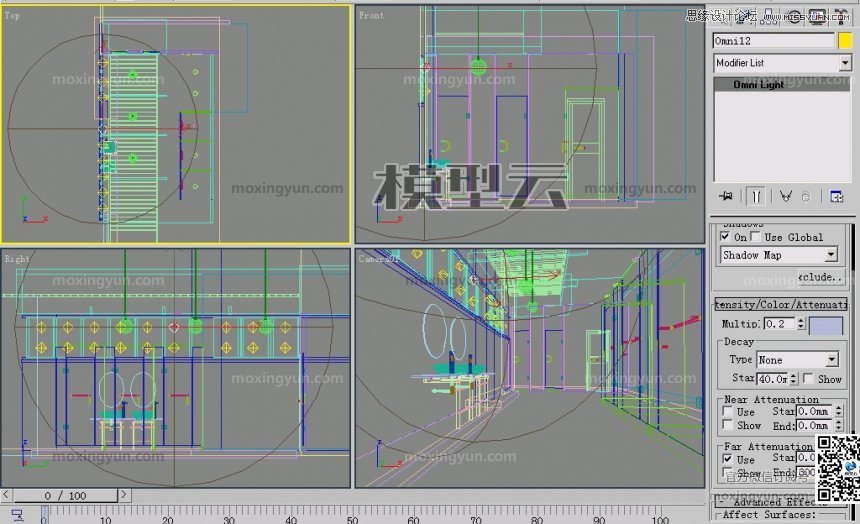Toggle the Shadows On checkbox
860x524 pixels.
click(725, 236)
